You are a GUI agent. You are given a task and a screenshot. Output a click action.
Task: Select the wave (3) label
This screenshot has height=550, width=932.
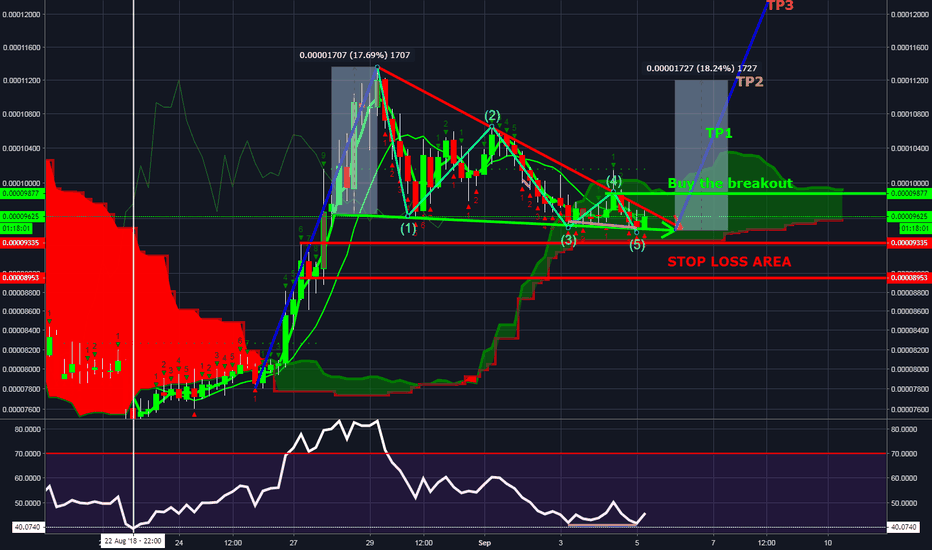pyautogui.click(x=569, y=240)
